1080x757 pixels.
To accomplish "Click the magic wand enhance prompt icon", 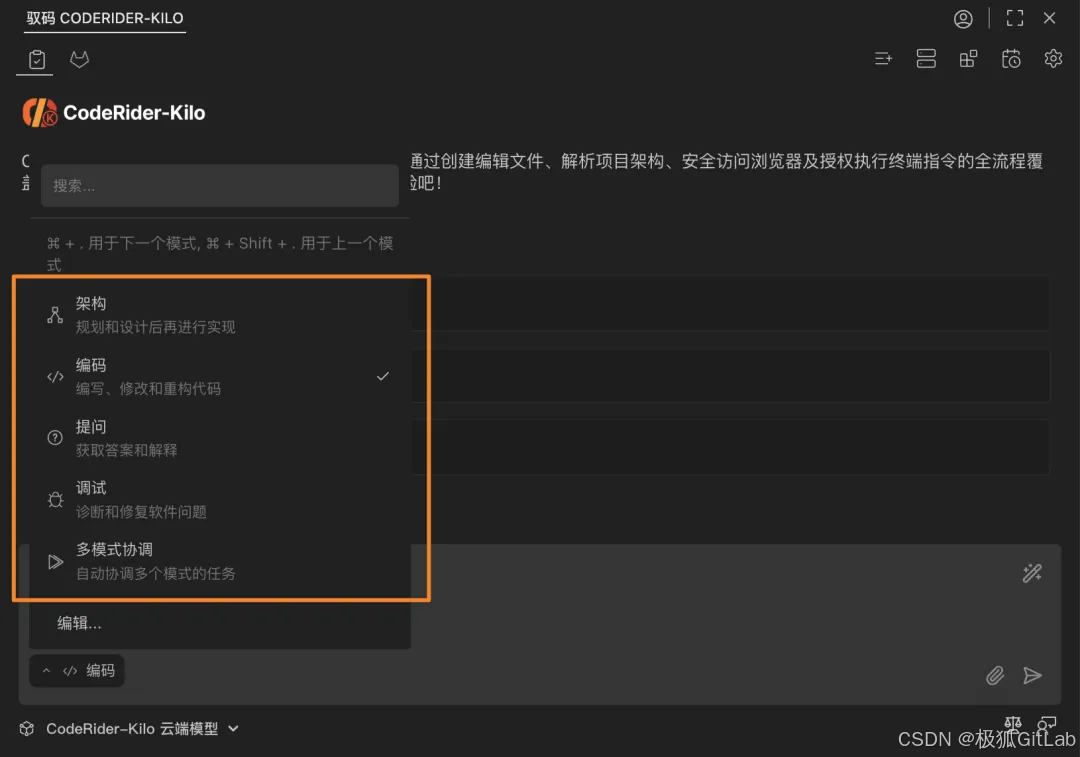I will [x=1032, y=573].
